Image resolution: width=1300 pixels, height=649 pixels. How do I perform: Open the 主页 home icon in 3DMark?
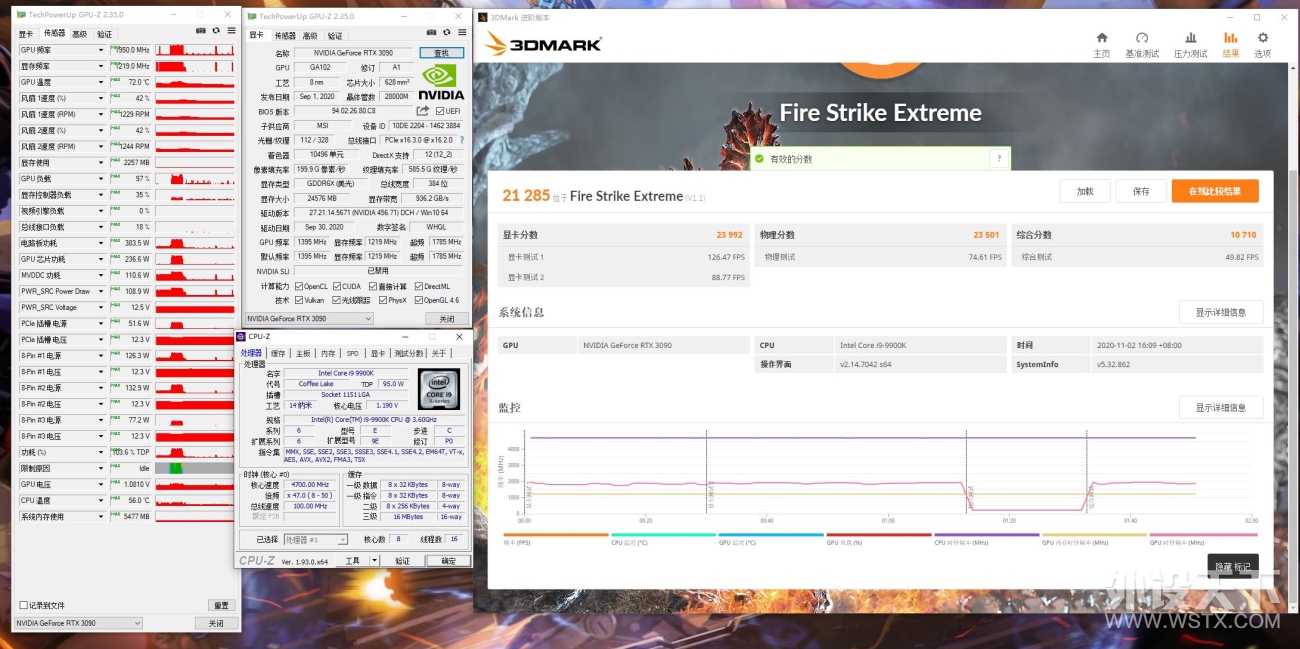(x=1101, y=38)
